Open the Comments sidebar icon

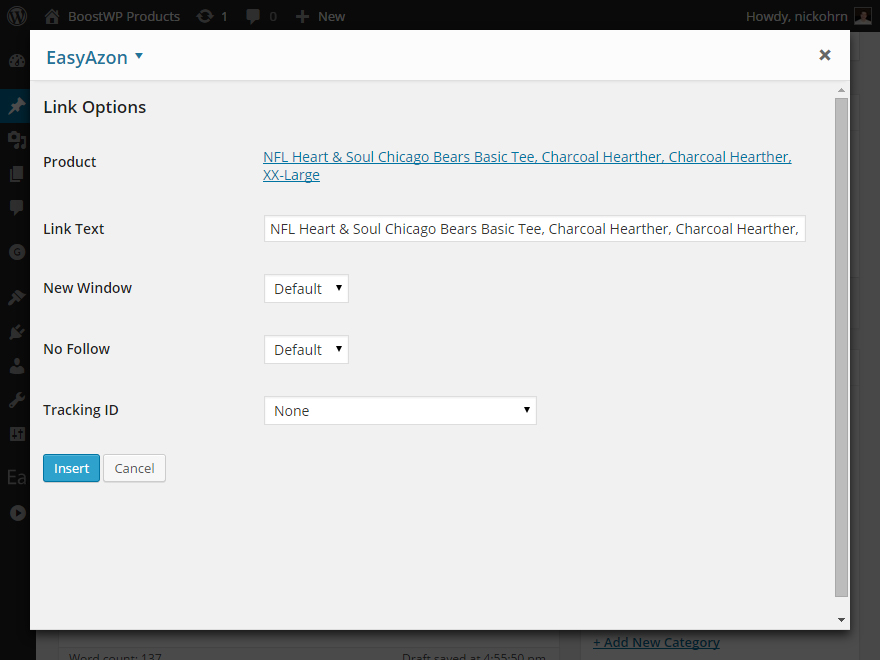pyautogui.click(x=17, y=207)
